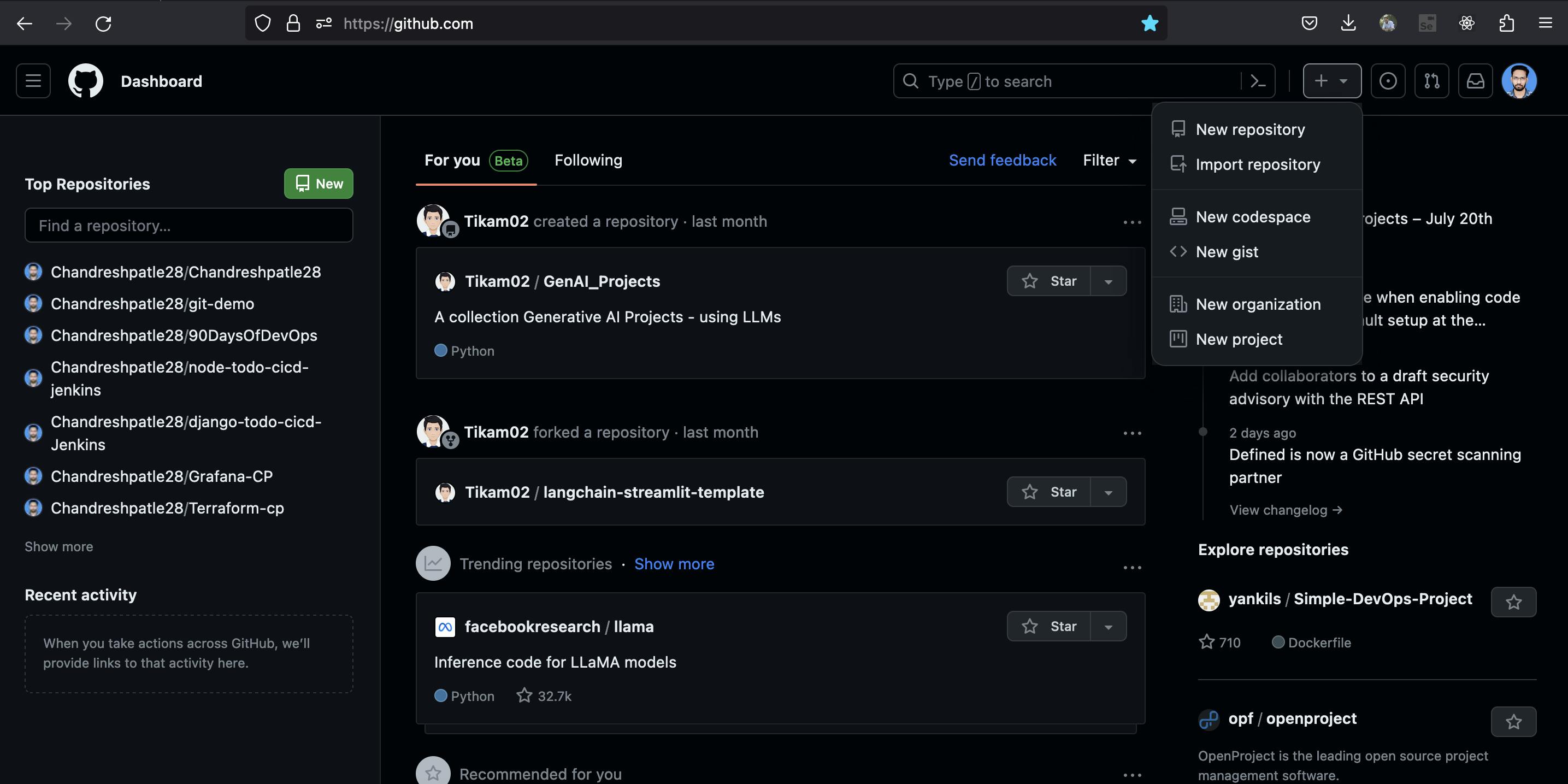The height and width of the screenshot is (784, 1568).
Task: Go back using browser back arrow
Action: [25, 23]
